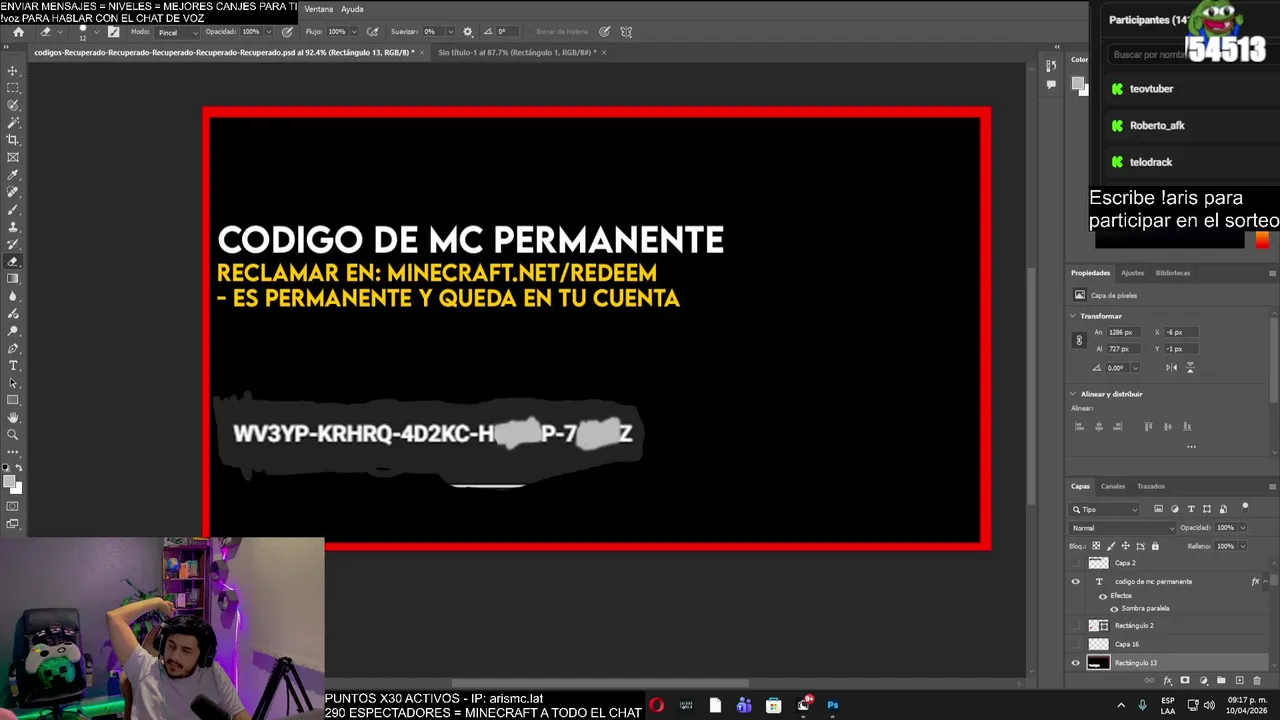1280x720 pixels.
Task: Switch to the Trazados tab
Action: point(1151,486)
